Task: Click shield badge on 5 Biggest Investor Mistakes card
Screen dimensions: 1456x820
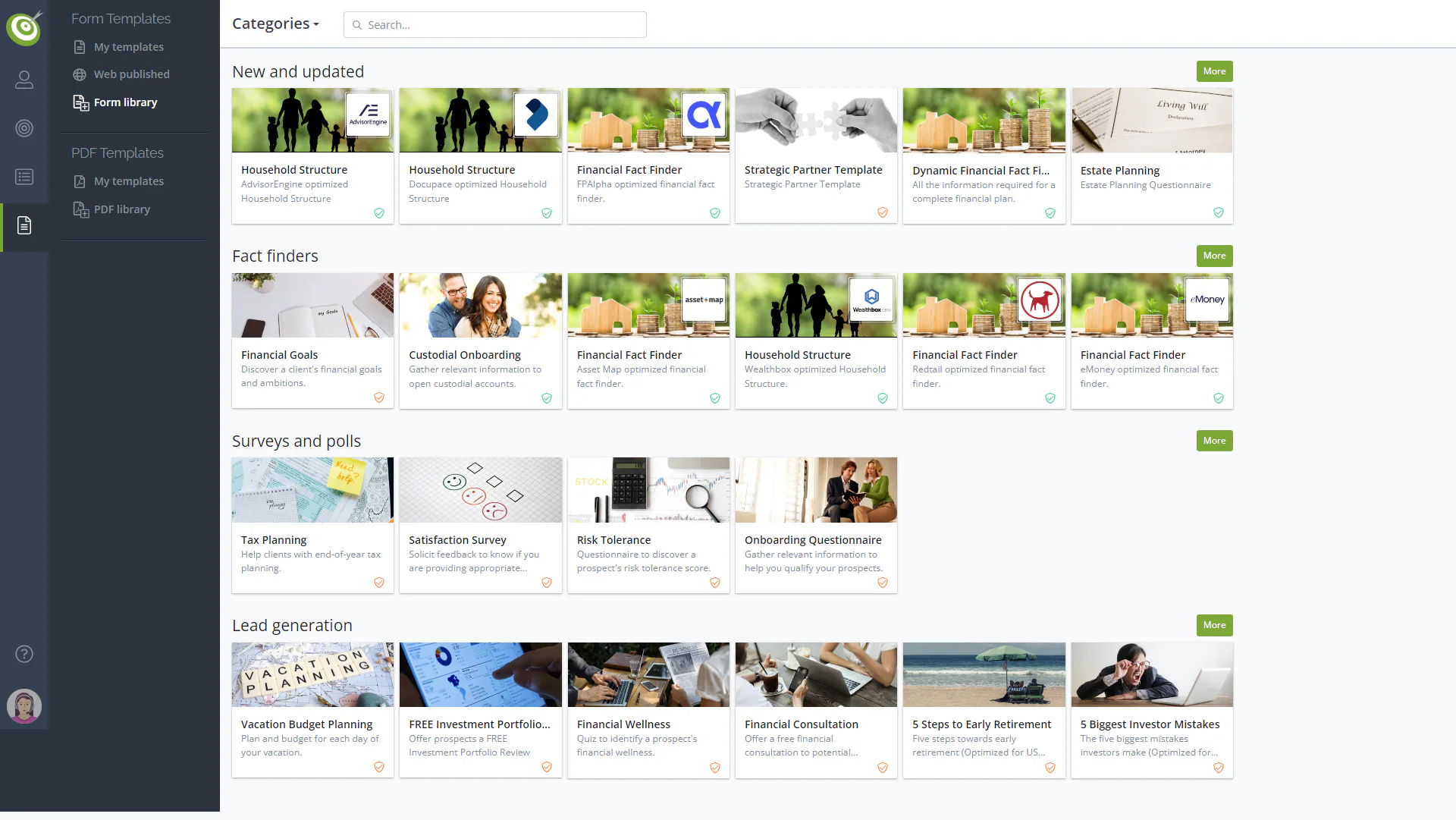Action: click(1219, 768)
